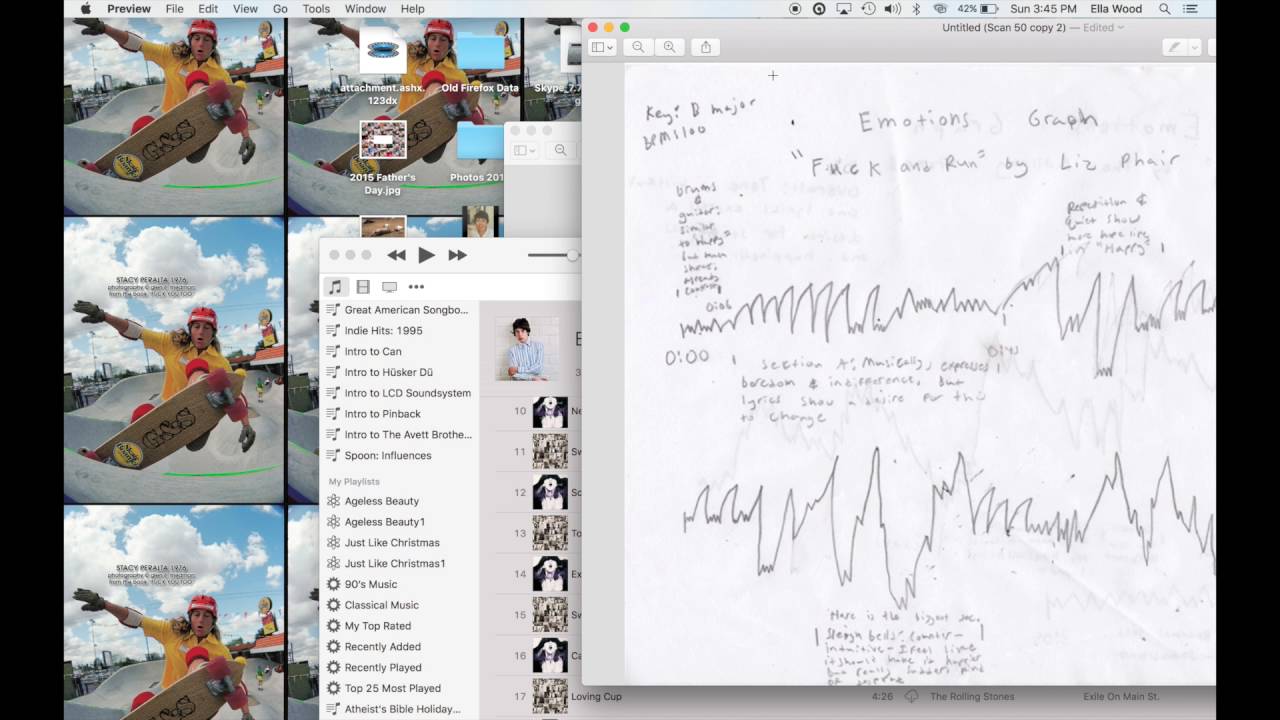Click the AirPlay display icon in the menu bar

(x=843, y=9)
